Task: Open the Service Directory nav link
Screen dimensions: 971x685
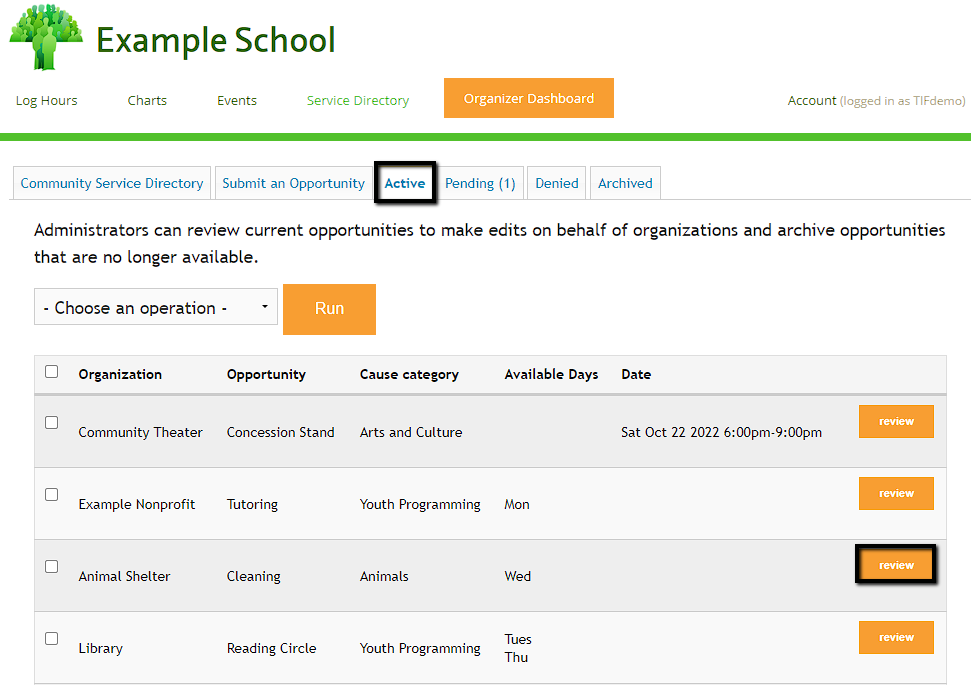Action: 358,100
